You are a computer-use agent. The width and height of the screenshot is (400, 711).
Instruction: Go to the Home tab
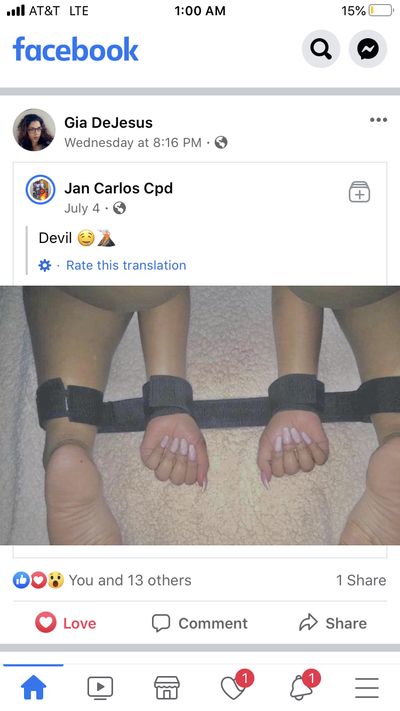[x=34, y=687]
